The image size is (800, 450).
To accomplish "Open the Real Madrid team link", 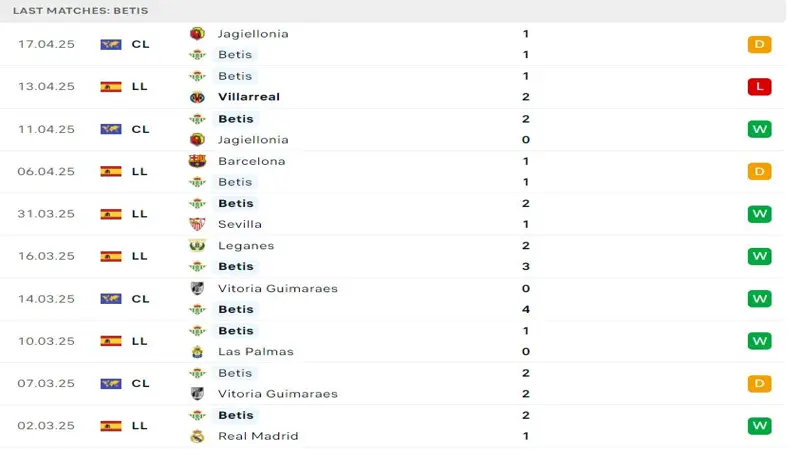I will pyautogui.click(x=257, y=436).
